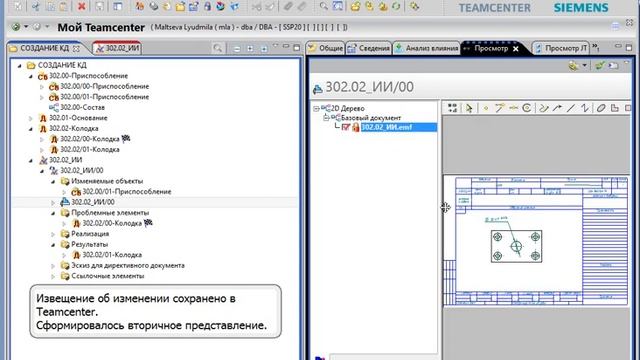
Task: Click the collapse-all minus icon in tree panel toolbar
Action: coord(237,49)
